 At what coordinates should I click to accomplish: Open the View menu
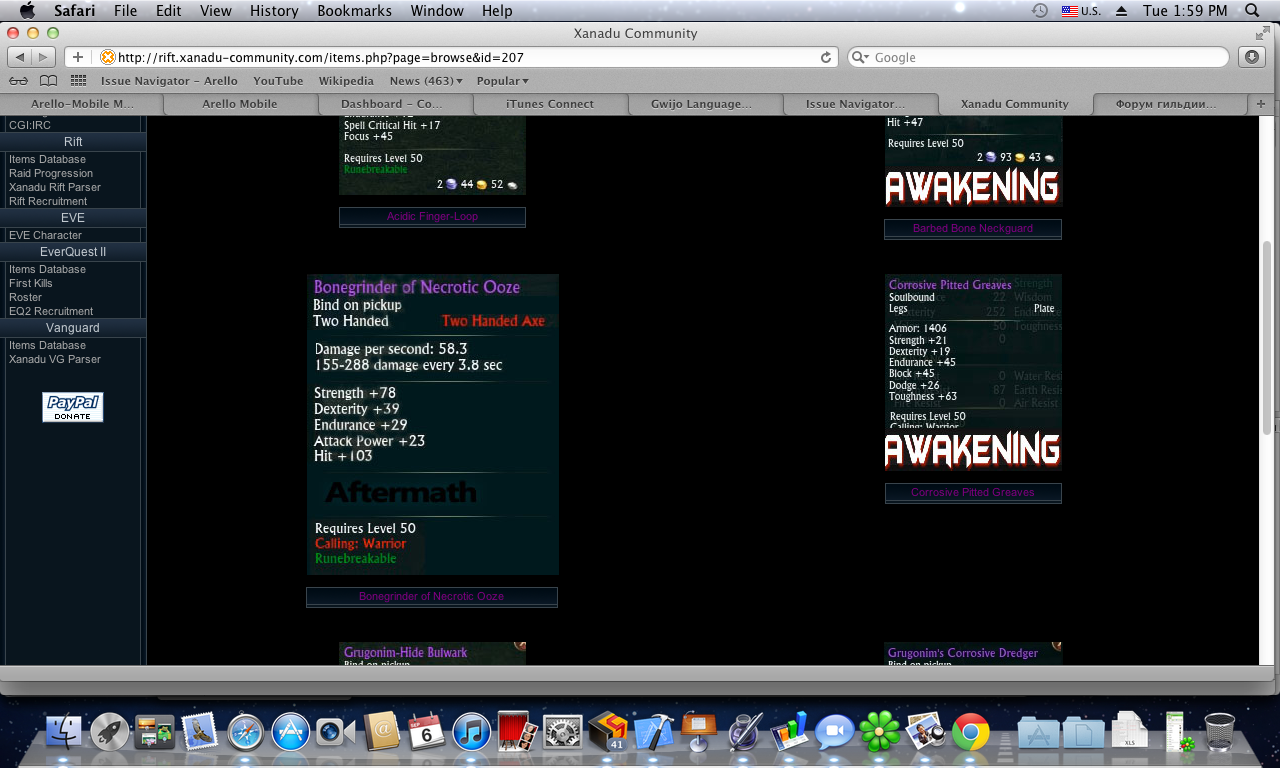(x=216, y=11)
